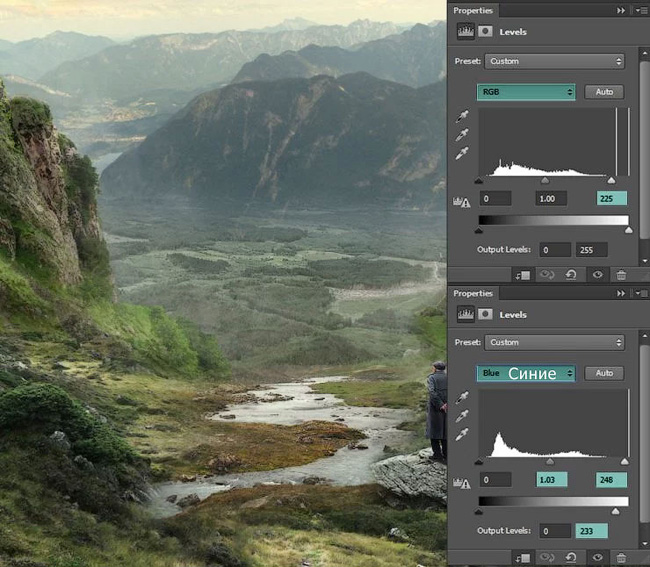The height and width of the screenshot is (567, 650).
Task: Select white point eyedropper in lower panel
Action: pyautogui.click(x=462, y=434)
